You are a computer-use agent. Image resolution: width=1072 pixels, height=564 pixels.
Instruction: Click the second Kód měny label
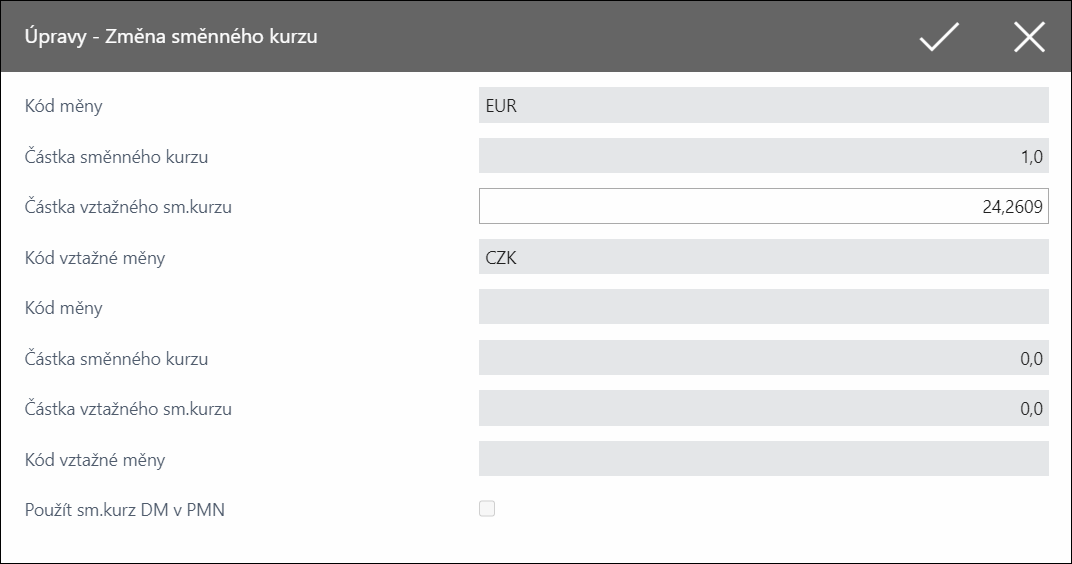pyautogui.click(x=64, y=308)
